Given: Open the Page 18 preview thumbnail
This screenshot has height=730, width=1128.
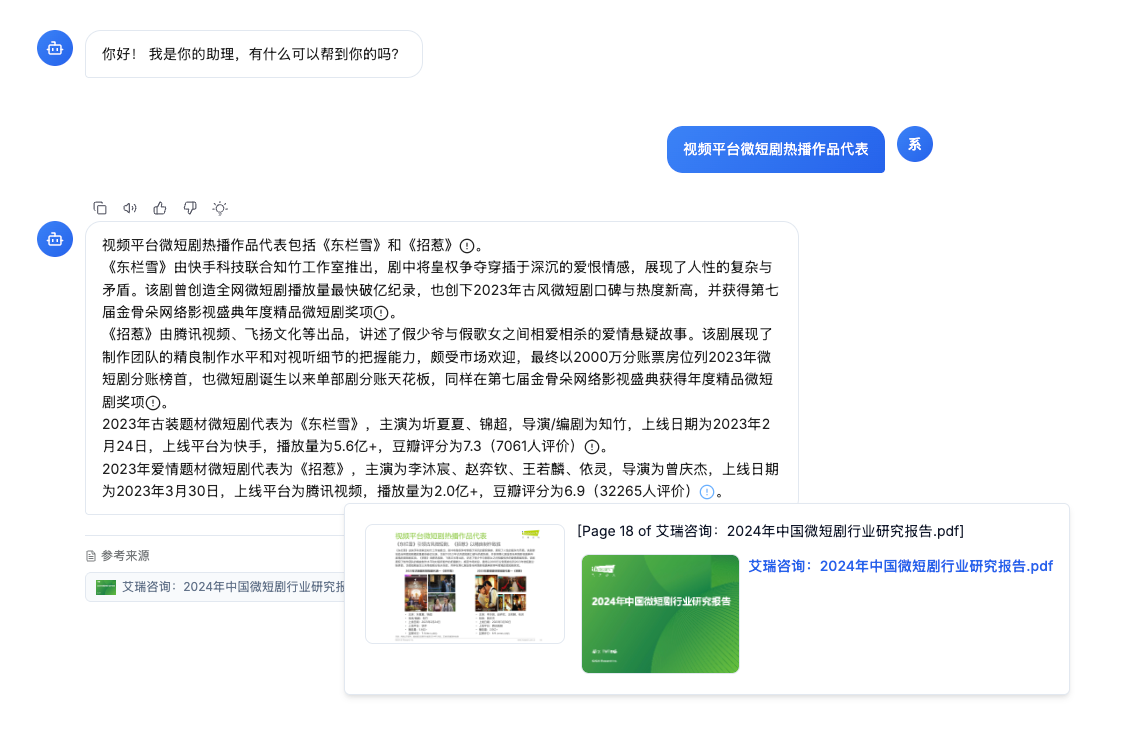Looking at the screenshot, I should click(x=464, y=585).
